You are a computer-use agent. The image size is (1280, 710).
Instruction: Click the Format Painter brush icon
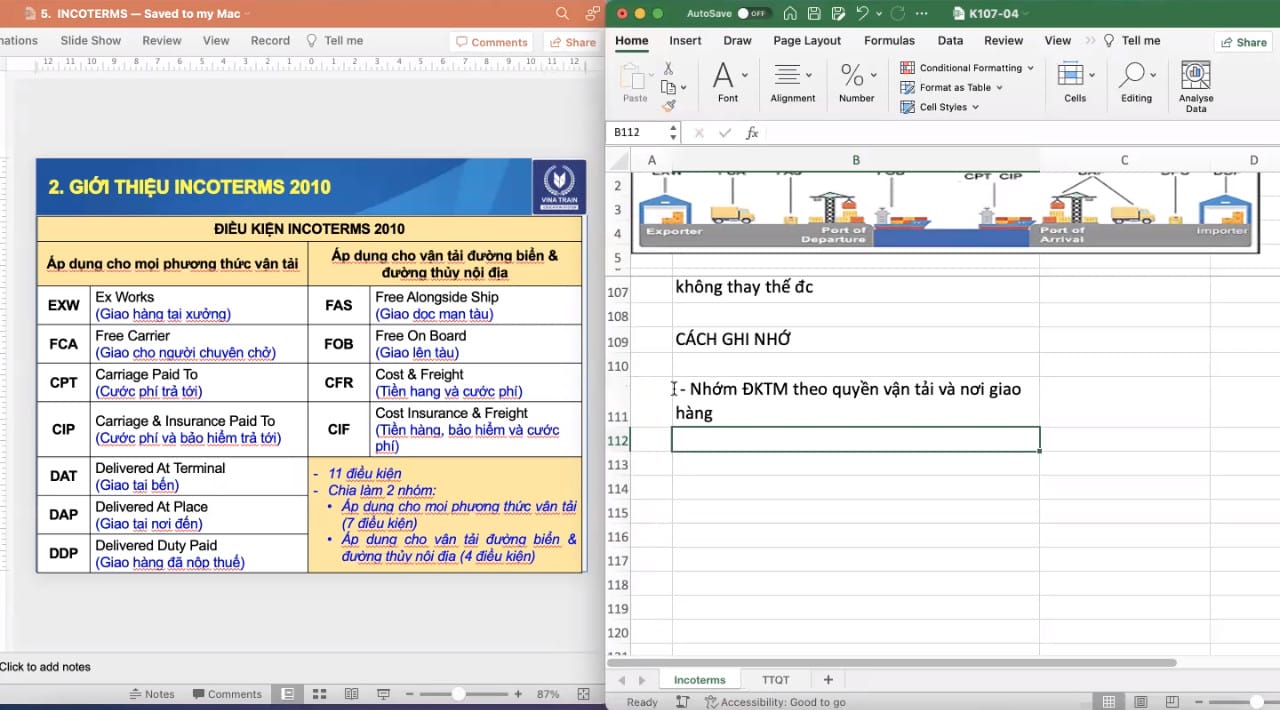pyautogui.click(x=669, y=106)
